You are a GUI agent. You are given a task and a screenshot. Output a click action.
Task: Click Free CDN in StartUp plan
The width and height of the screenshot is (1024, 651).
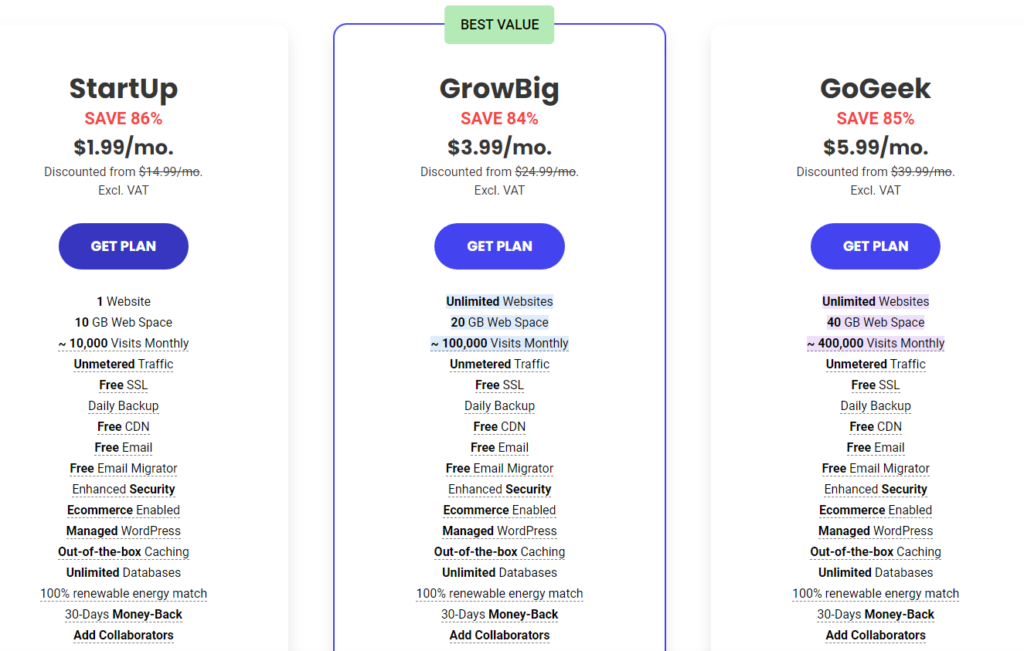[x=123, y=427]
